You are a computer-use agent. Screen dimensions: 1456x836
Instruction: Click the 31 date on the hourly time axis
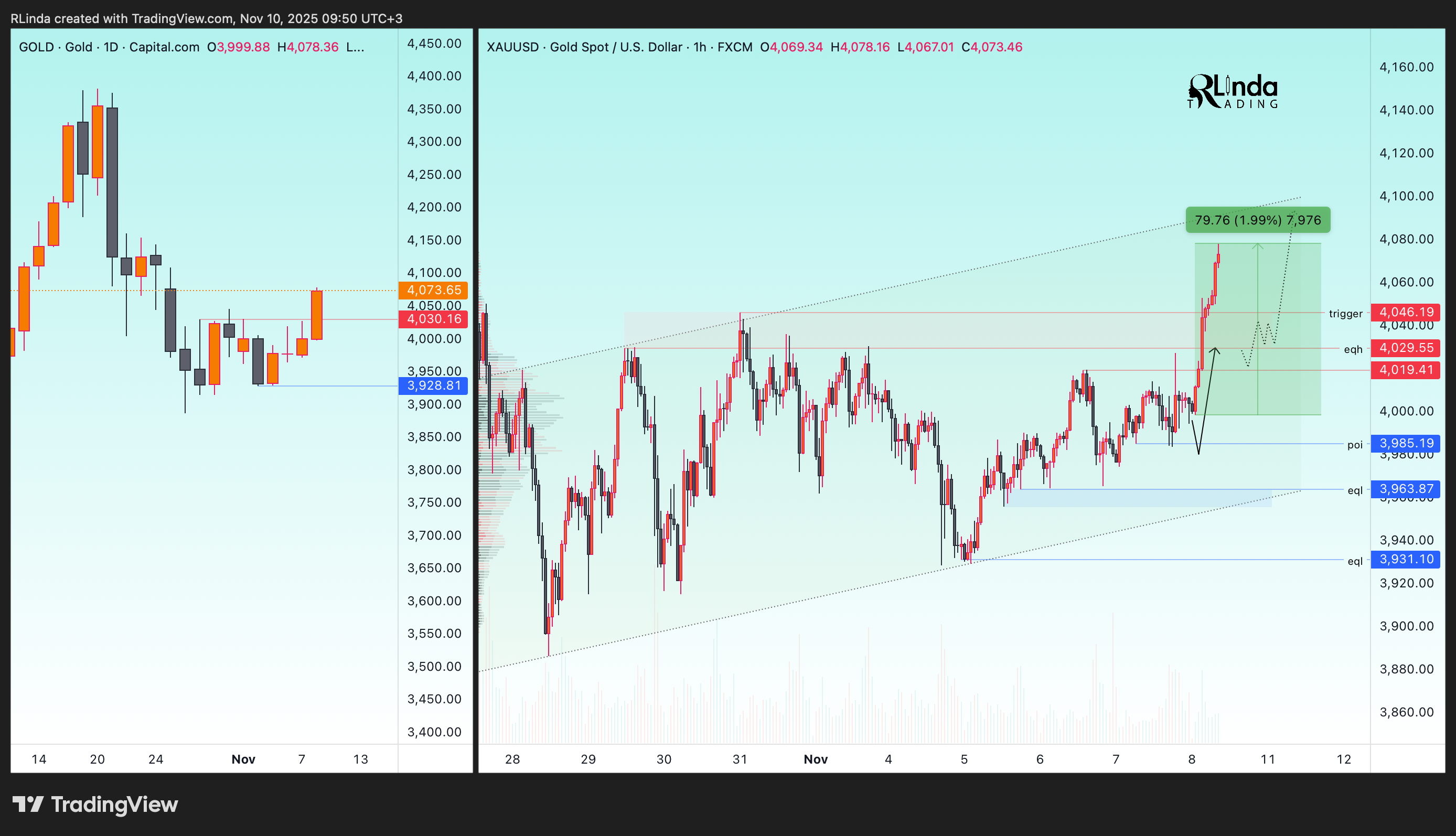(x=740, y=759)
